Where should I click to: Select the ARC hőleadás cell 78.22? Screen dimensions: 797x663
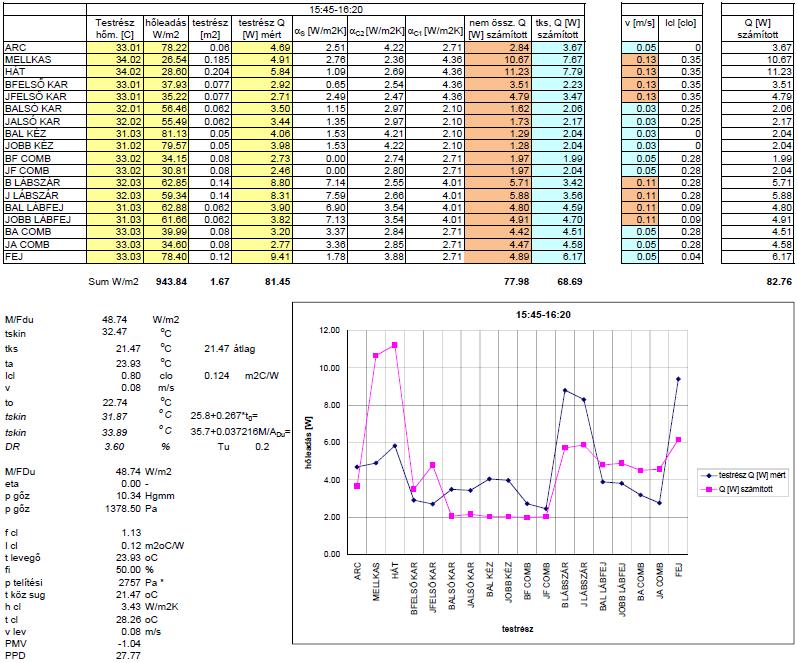[166, 48]
